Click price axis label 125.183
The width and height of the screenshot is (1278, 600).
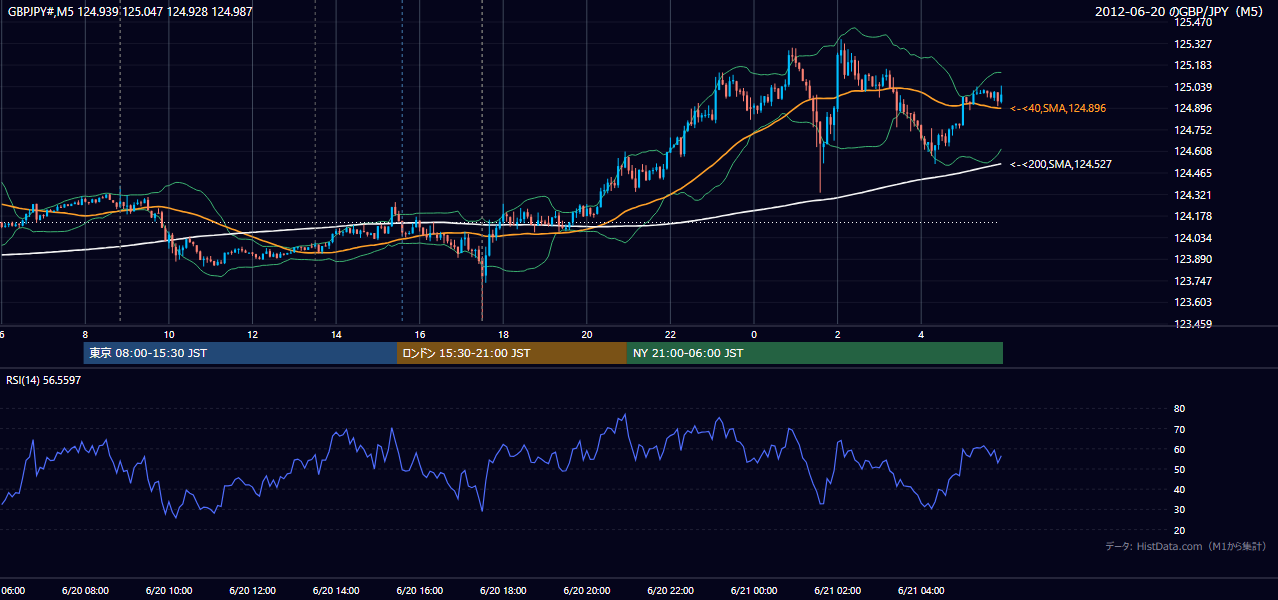[x=1193, y=65]
